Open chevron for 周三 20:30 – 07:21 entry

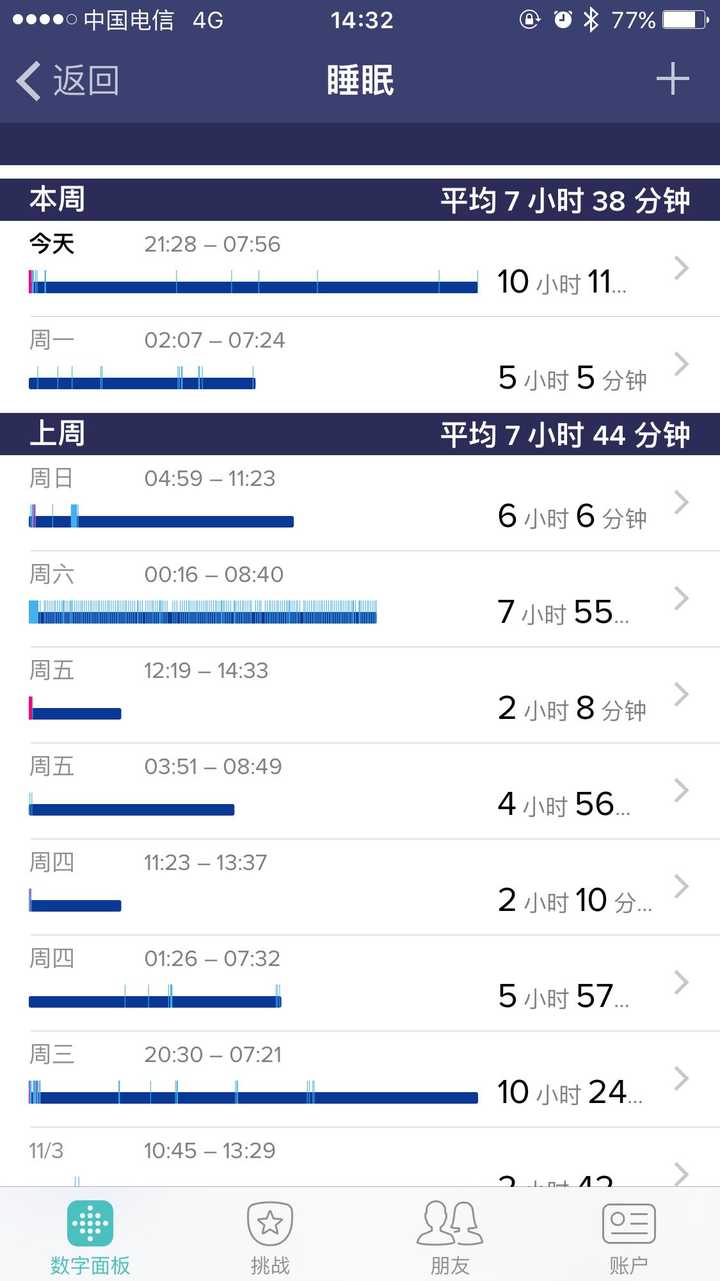[682, 1078]
